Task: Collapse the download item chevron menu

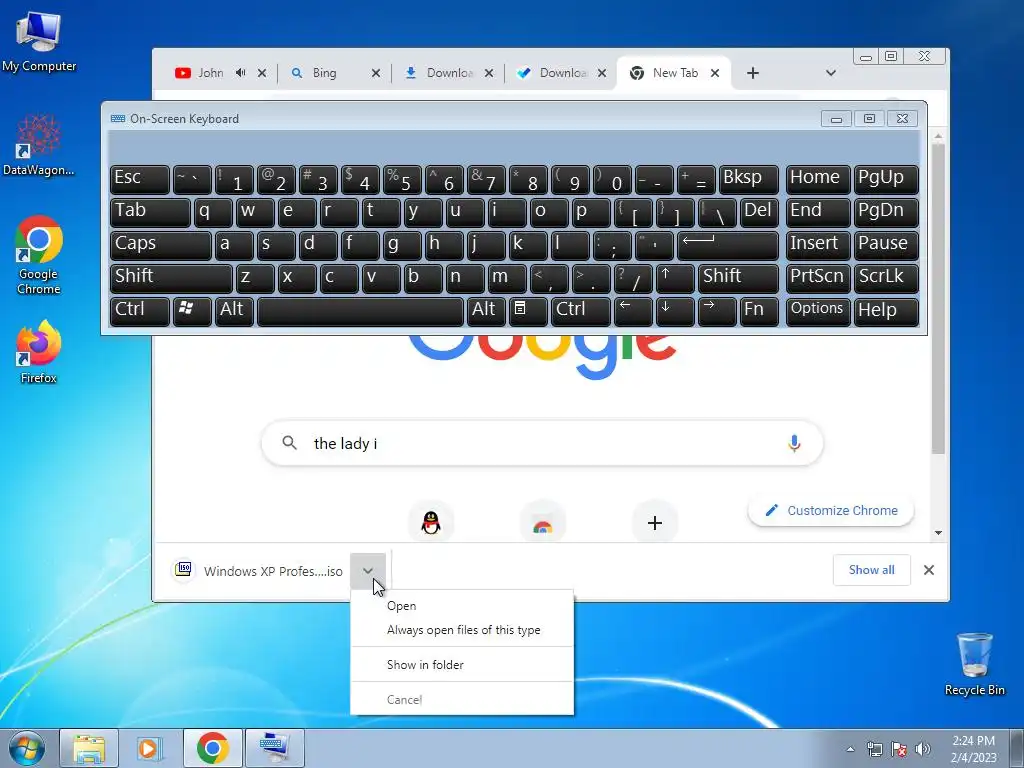Action: click(x=368, y=571)
